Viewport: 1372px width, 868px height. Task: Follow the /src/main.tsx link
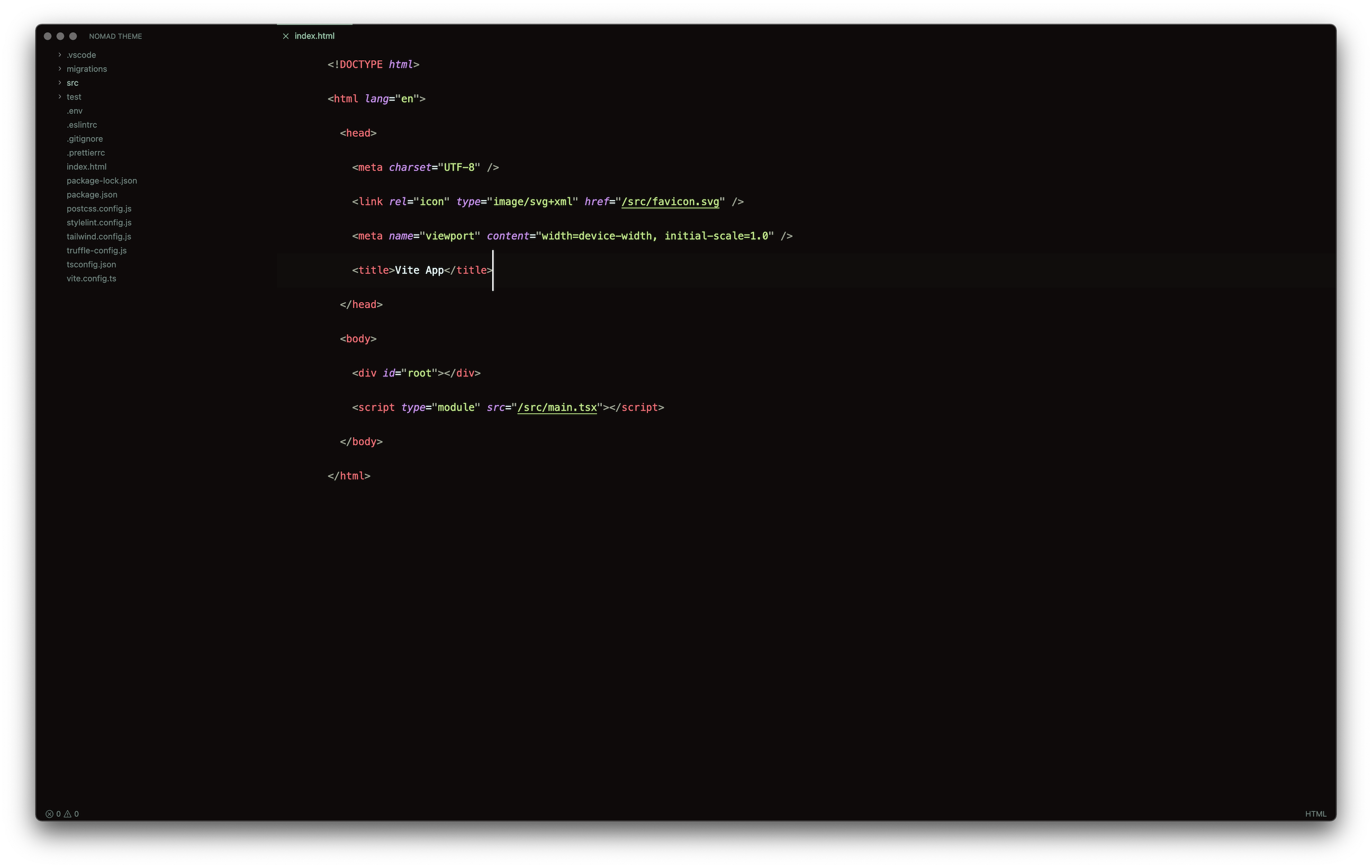[557, 407]
